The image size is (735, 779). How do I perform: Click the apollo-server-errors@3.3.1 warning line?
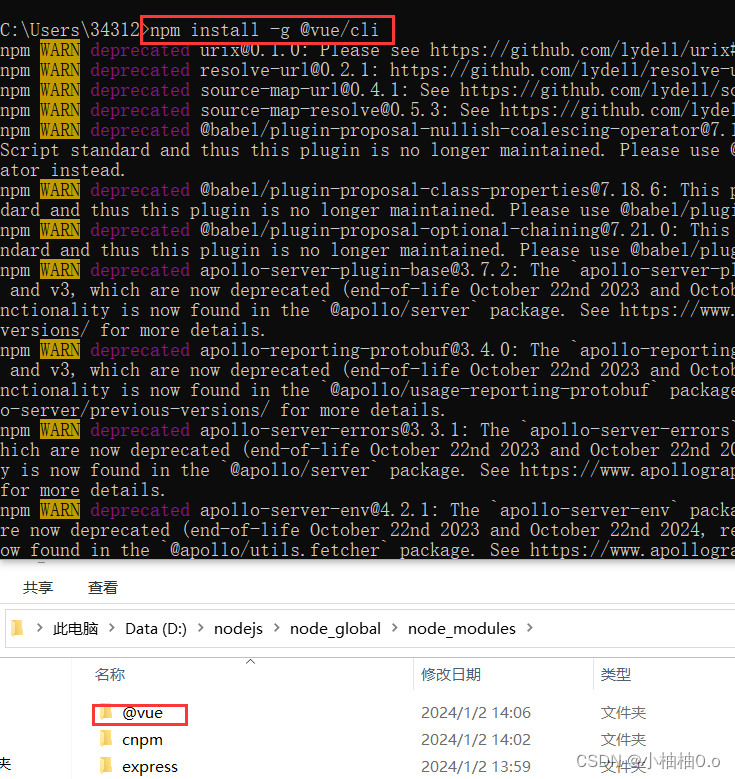[367, 430]
